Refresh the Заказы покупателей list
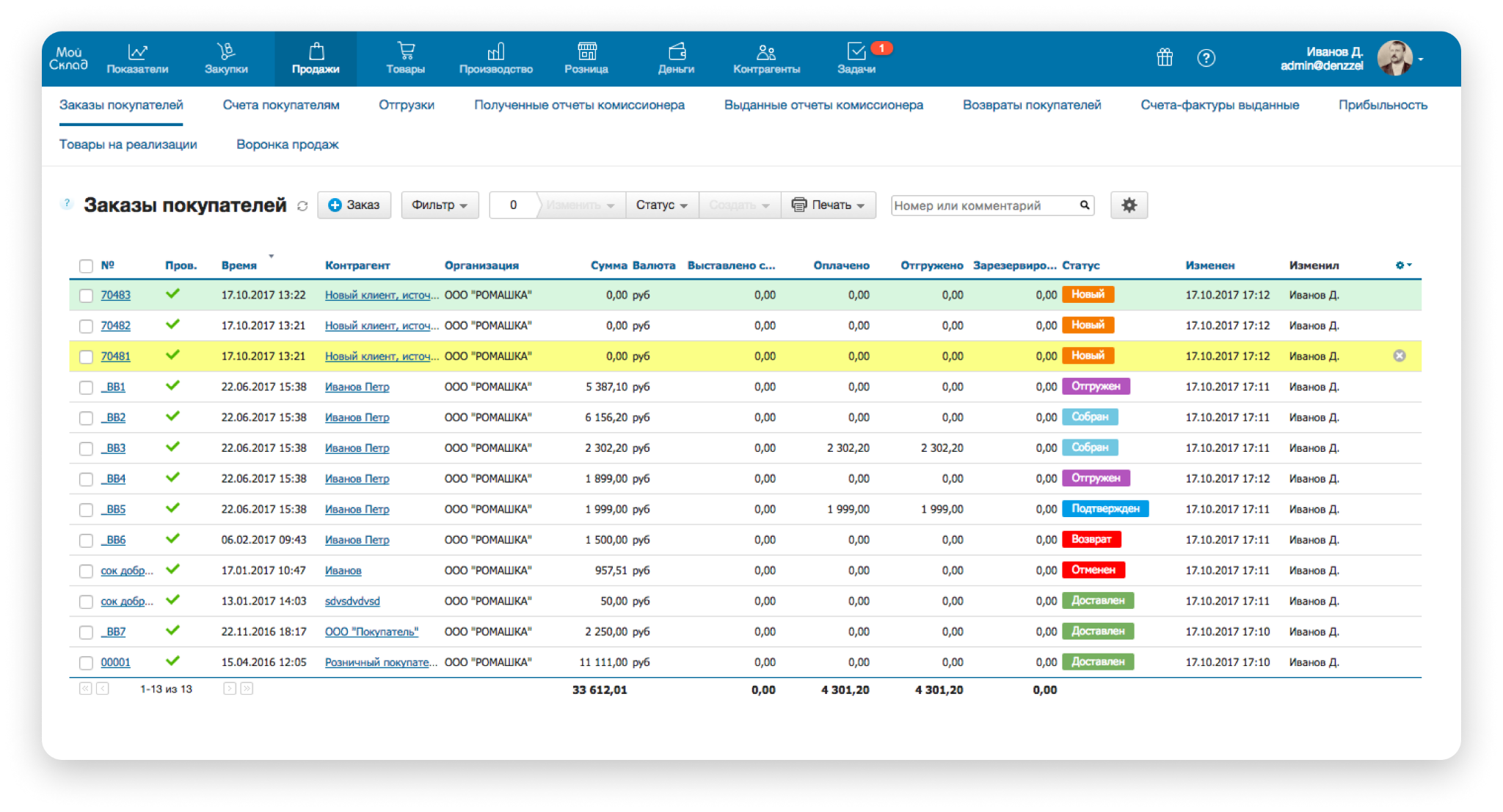Image resolution: width=1503 pixels, height=812 pixels. pyautogui.click(x=302, y=206)
